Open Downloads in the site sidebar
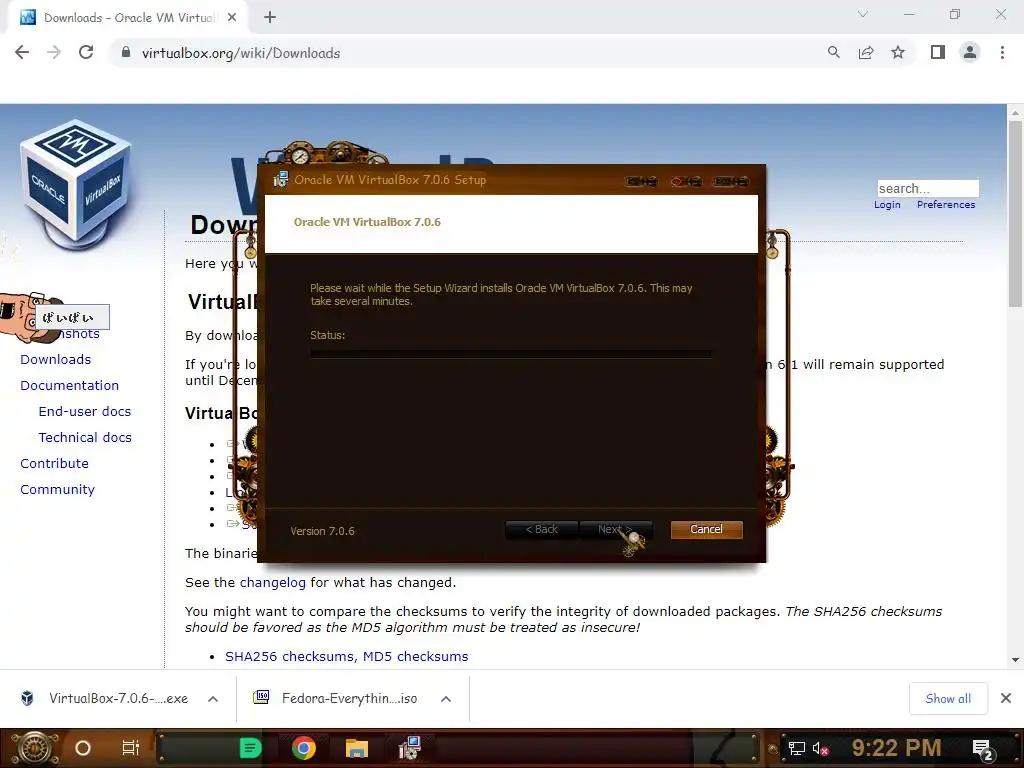 pyautogui.click(x=56, y=360)
